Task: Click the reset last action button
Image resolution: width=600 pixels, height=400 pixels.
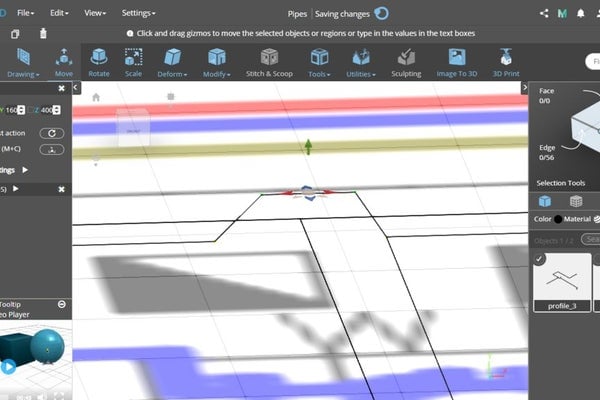Action: (x=52, y=133)
